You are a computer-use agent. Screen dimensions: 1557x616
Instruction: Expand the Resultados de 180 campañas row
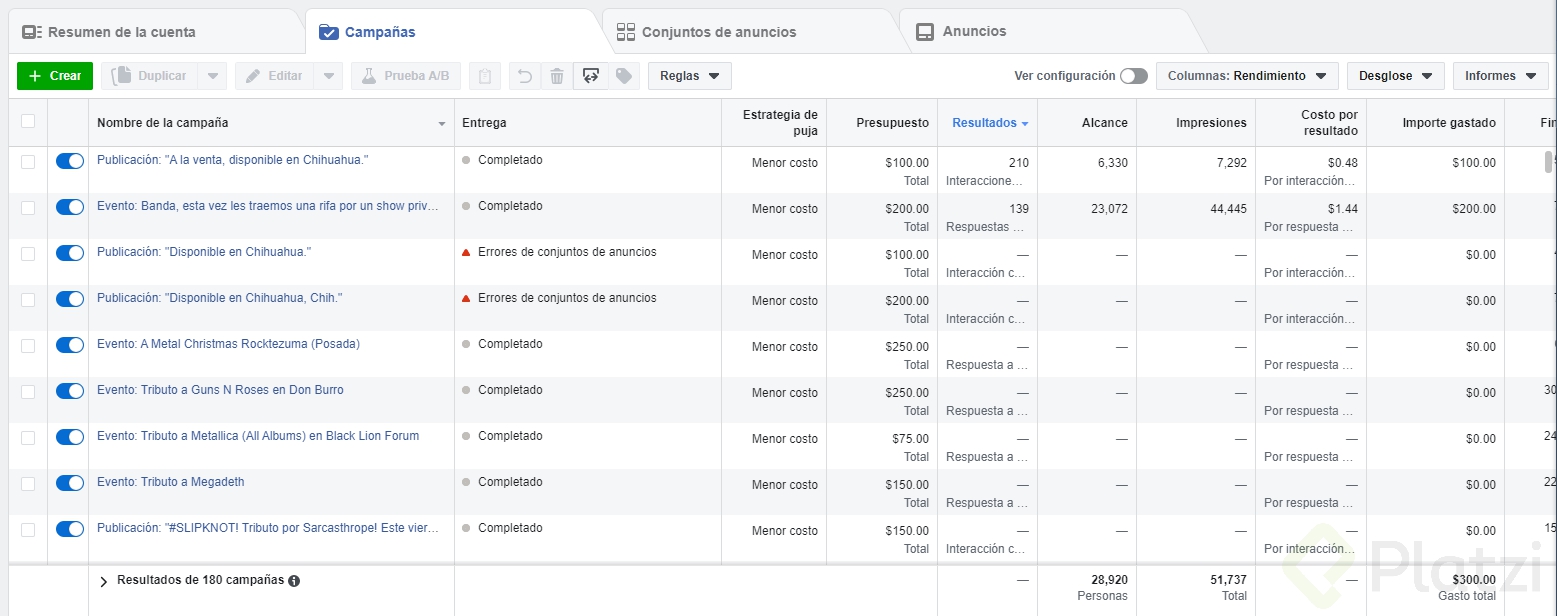103,580
